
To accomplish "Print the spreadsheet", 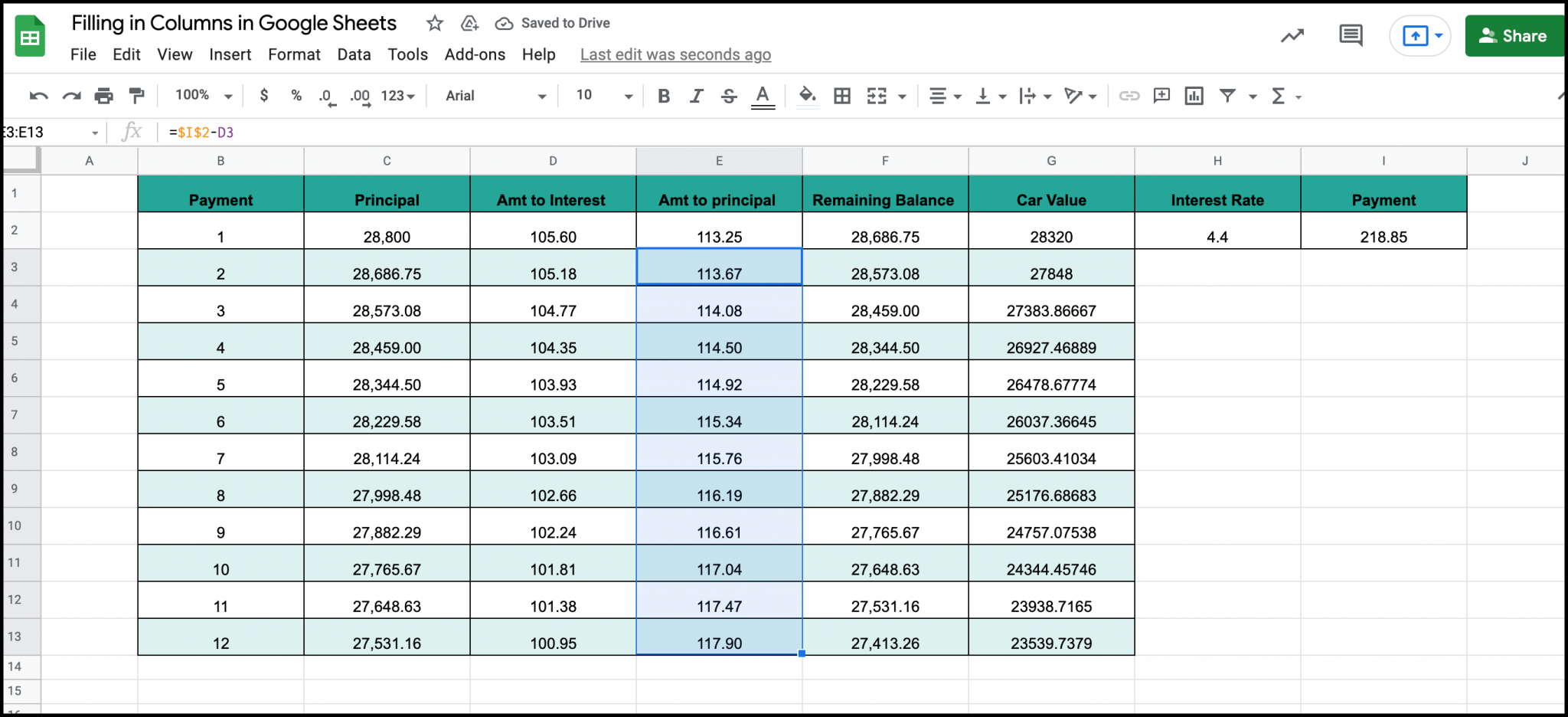I will (x=103, y=96).
